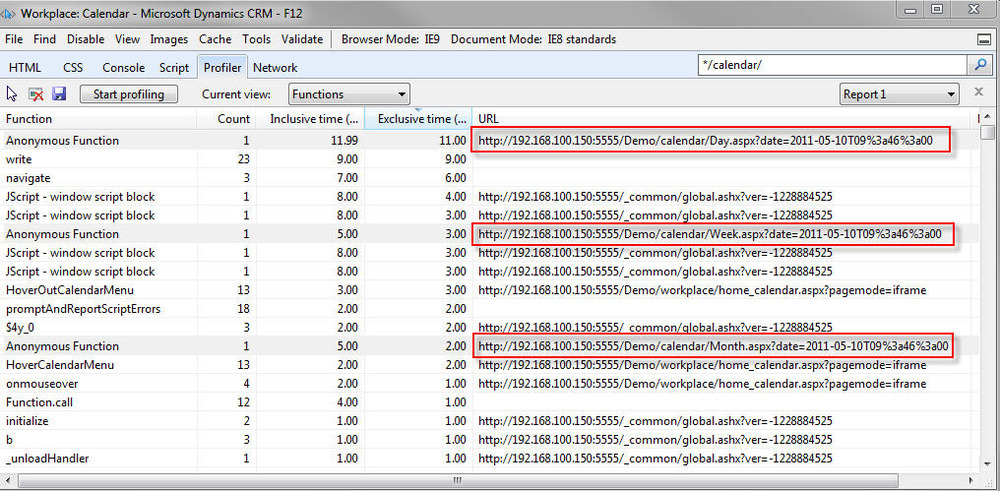The width and height of the screenshot is (1000, 491).
Task: Open the Current view Functions dropdown
Action: (349, 94)
